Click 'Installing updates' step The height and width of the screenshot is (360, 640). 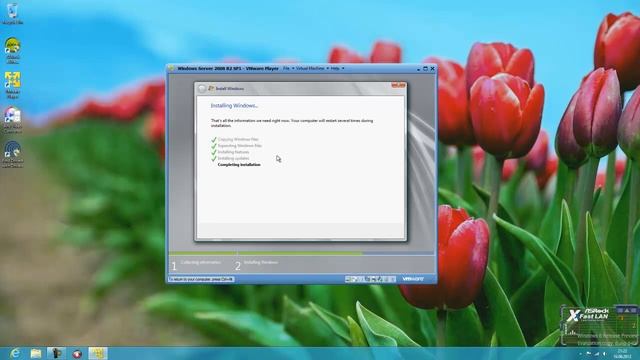233,158
